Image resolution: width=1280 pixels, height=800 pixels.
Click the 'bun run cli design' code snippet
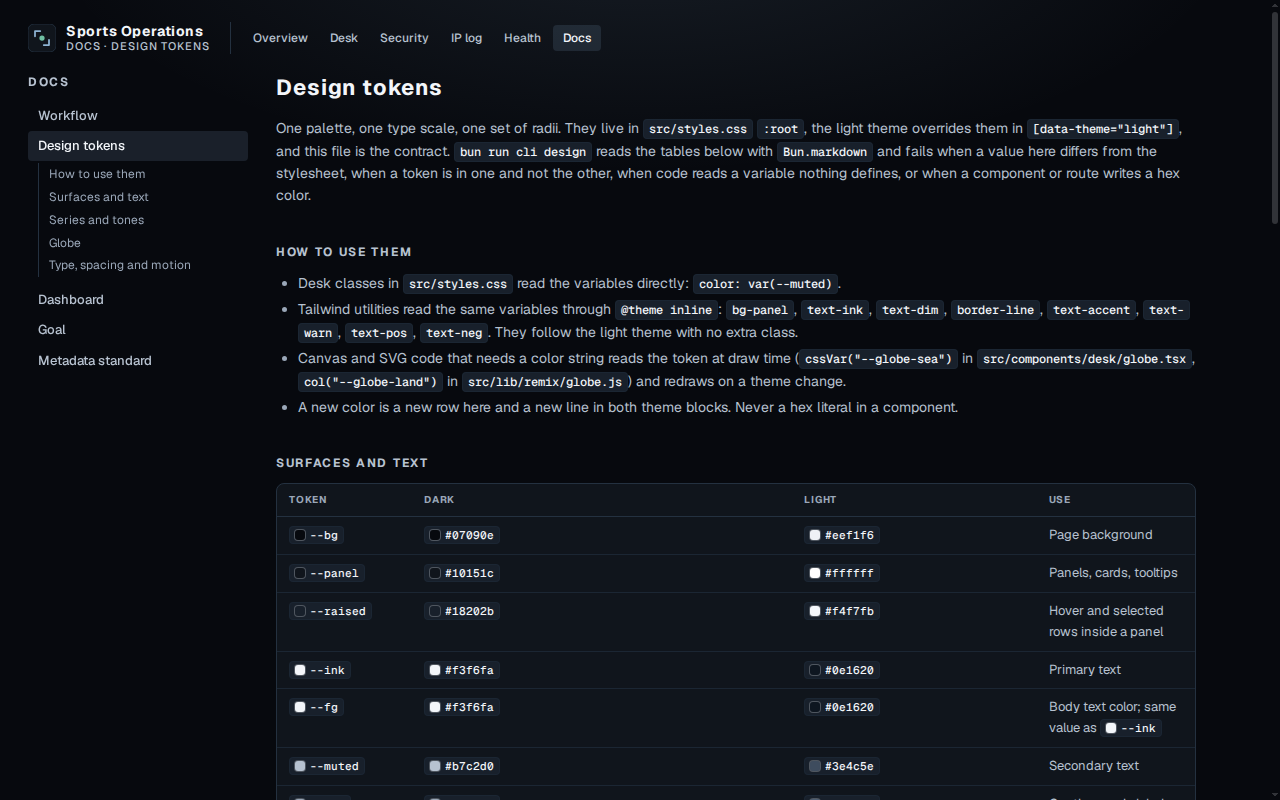click(523, 152)
